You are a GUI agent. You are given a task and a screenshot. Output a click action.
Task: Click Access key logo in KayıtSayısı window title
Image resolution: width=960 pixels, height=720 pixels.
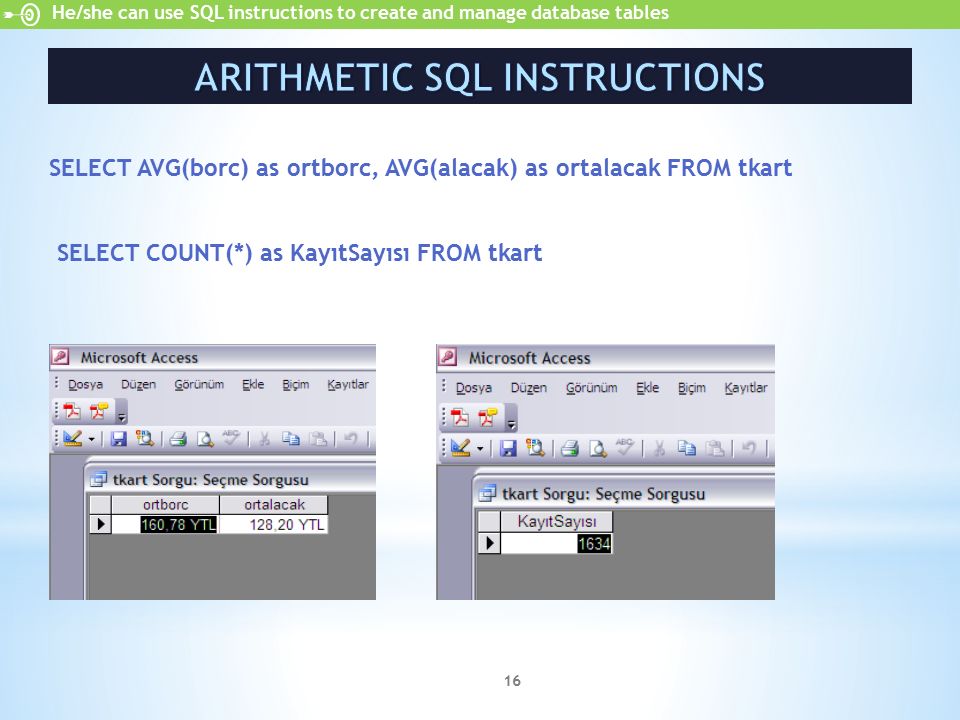[448, 356]
